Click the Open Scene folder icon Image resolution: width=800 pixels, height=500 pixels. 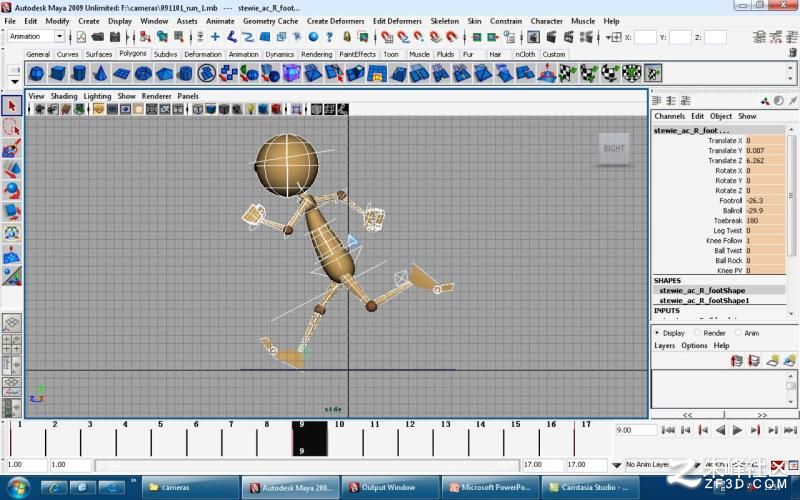coord(97,37)
